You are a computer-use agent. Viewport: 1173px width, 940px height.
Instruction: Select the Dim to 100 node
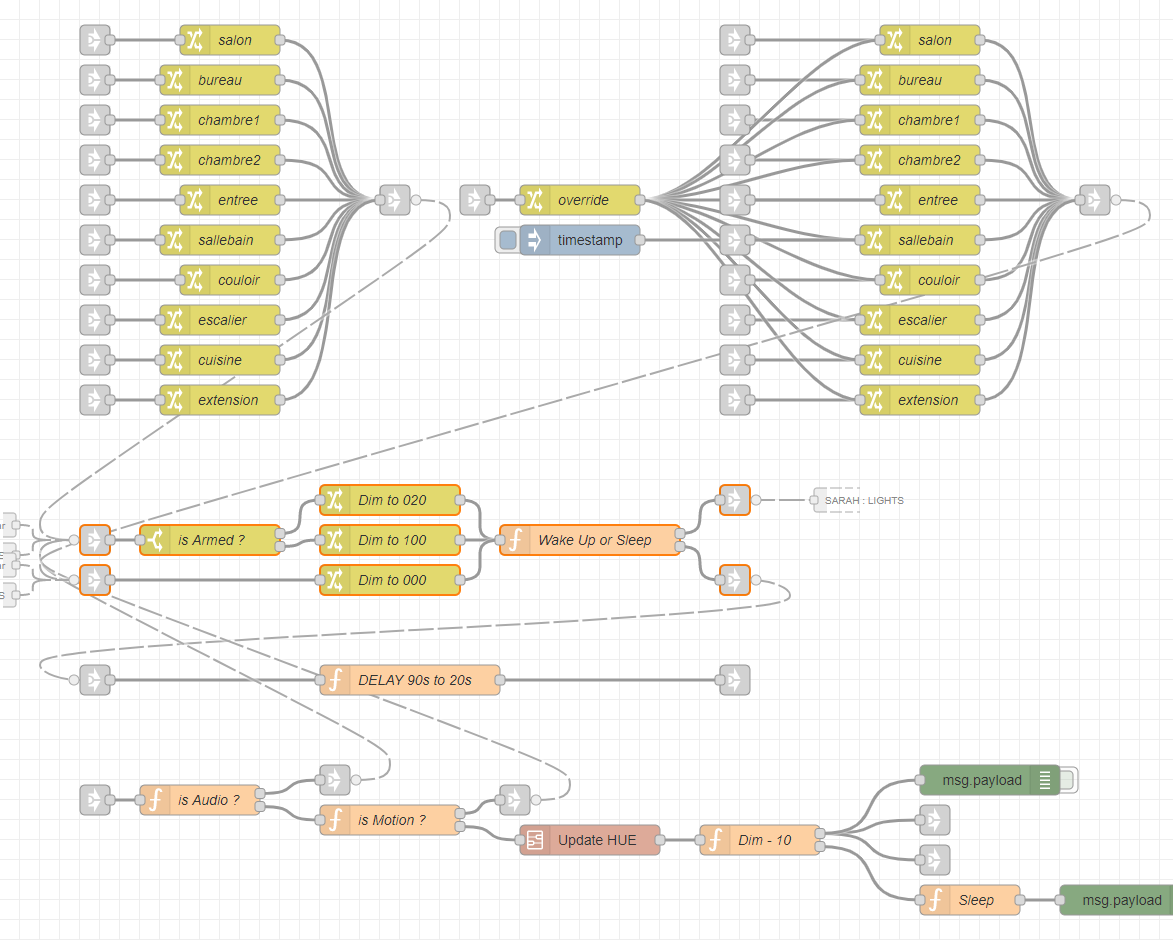391,540
